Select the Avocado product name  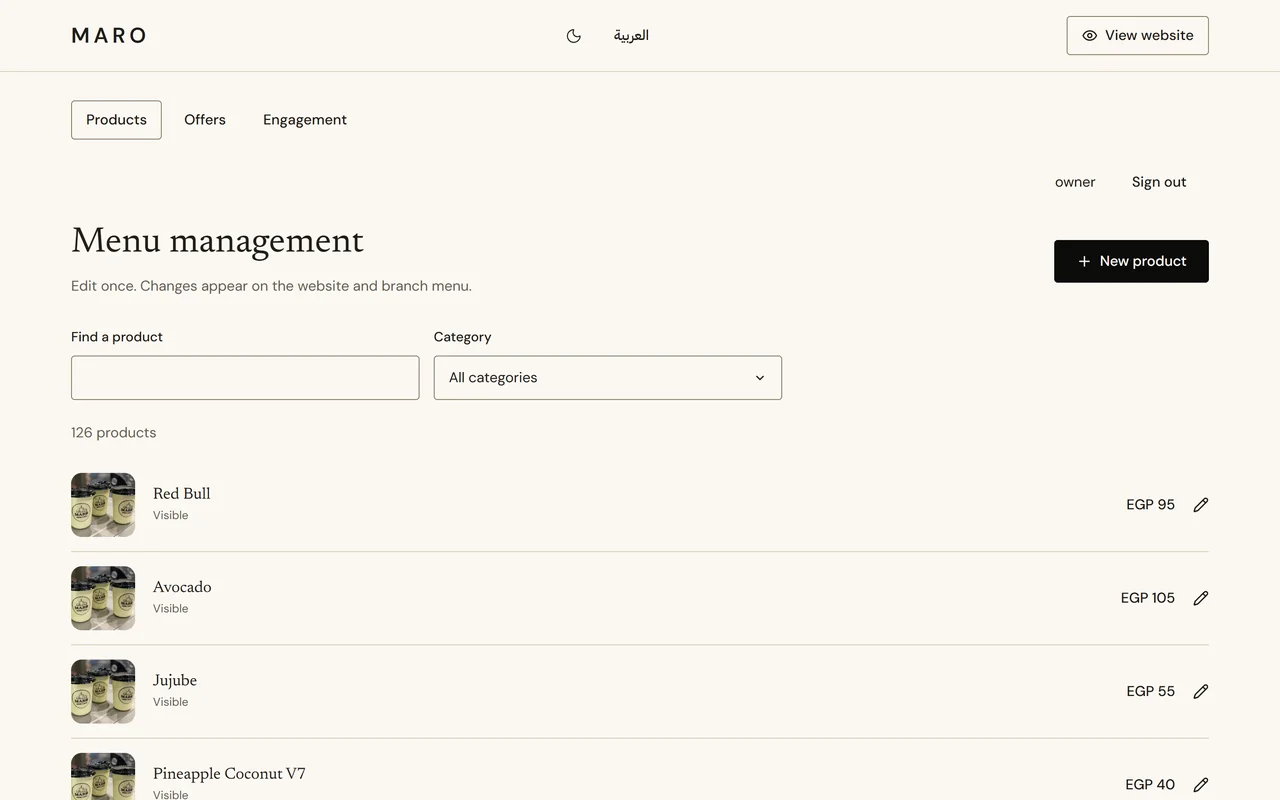pyautogui.click(x=182, y=587)
